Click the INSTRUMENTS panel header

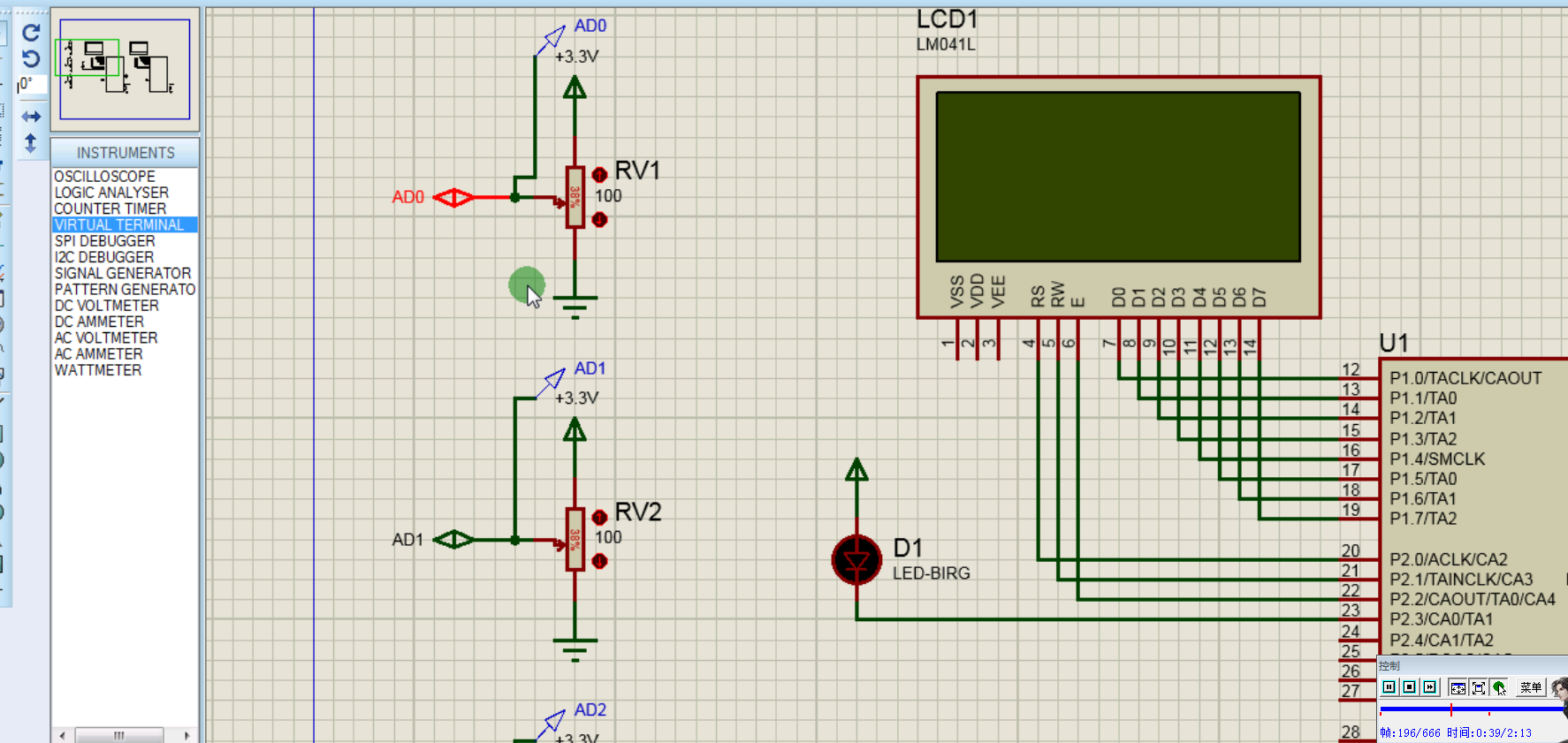125,153
